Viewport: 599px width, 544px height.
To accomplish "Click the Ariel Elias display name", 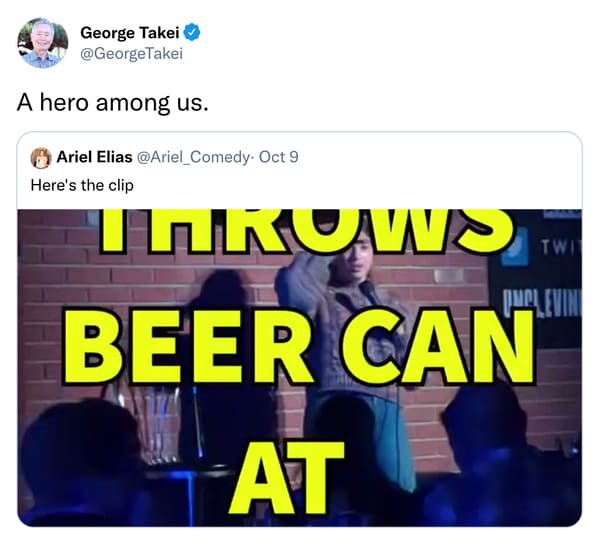I will [94, 157].
